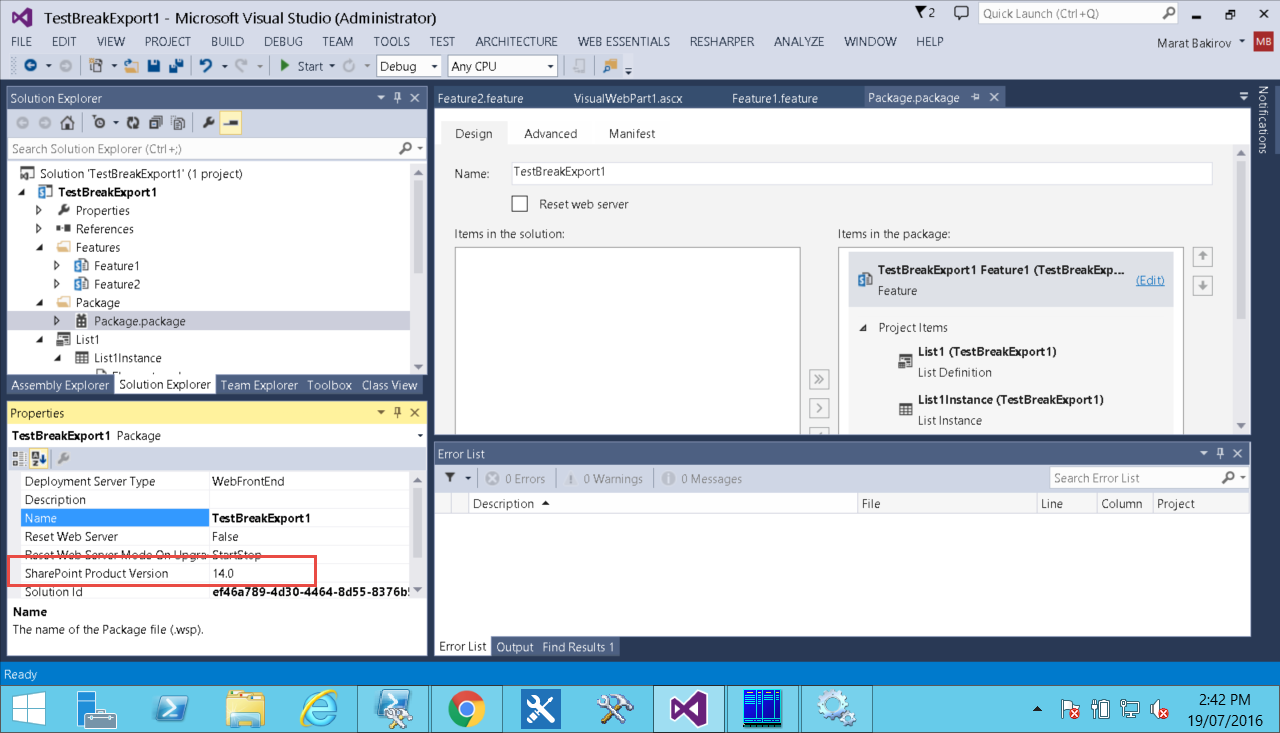The image size is (1280, 733).
Task: Click the move item up arrow button
Action: click(1203, 257)
